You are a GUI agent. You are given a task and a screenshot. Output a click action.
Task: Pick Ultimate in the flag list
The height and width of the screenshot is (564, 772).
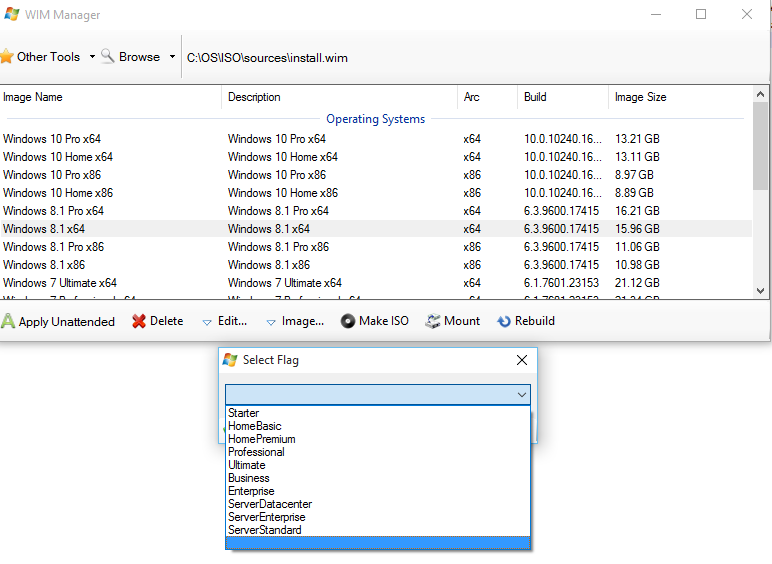click(x=247, y=465)
